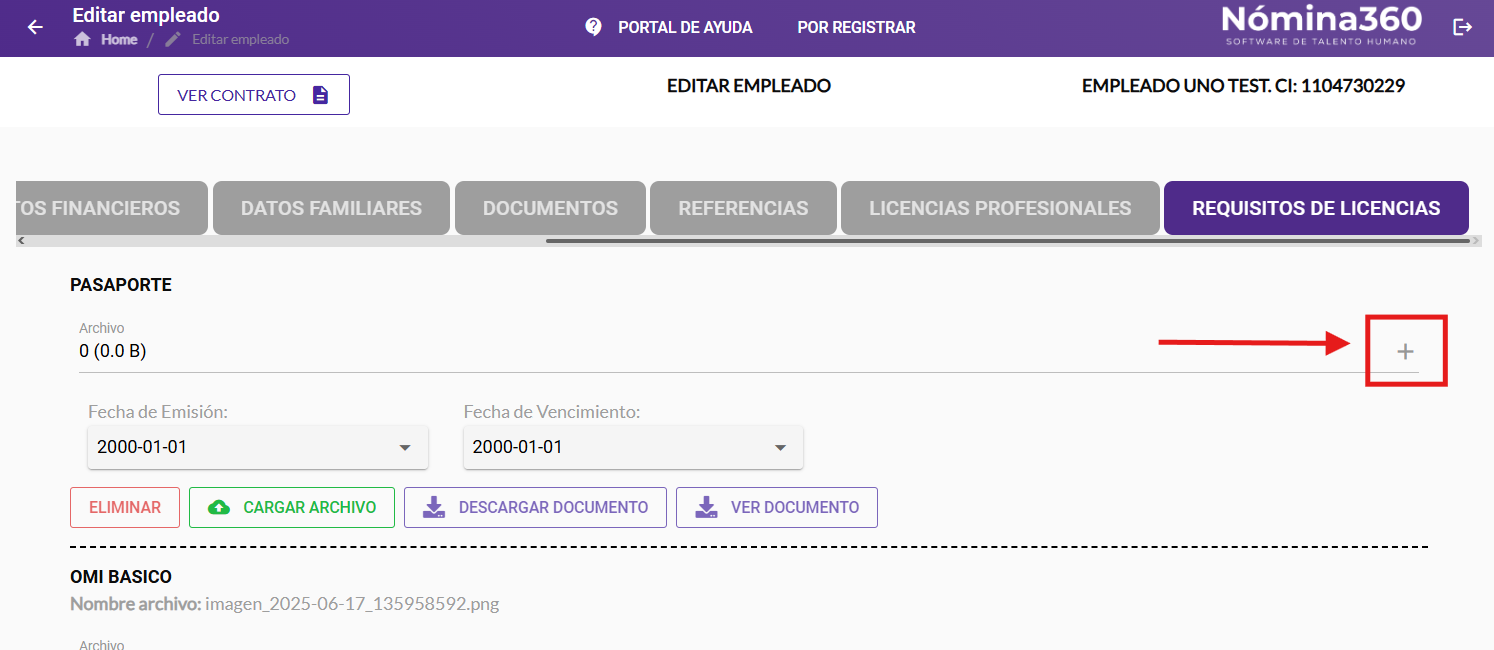The height and width of the screenshot is (650, 1494).
Task: Select the Requisitos de Licencias tab
Action: pyautogui.click(x=1316, y=208)
